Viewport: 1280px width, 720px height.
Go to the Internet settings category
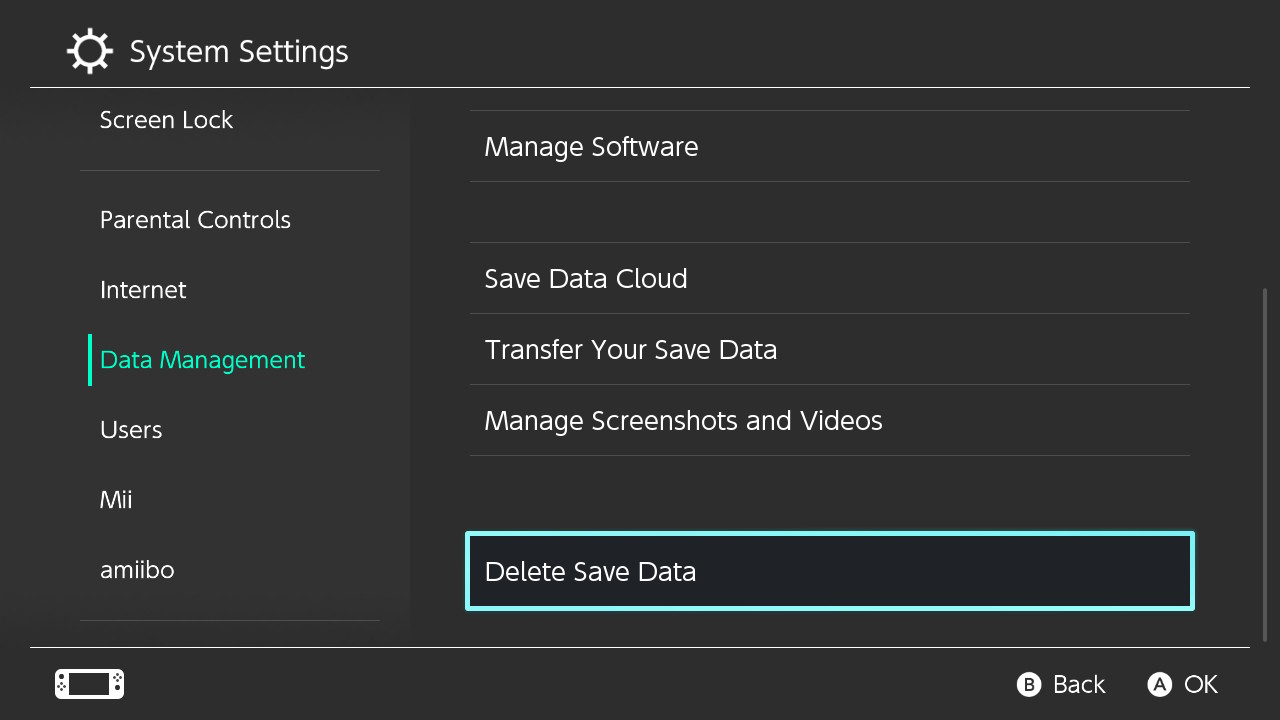(143, 290)
